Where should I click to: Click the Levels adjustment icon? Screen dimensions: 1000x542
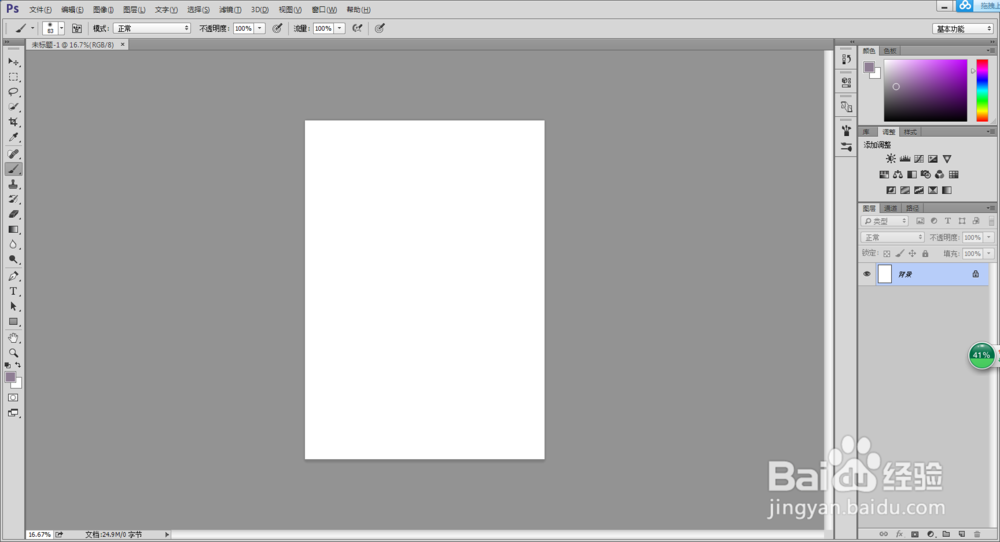[905, 159]
